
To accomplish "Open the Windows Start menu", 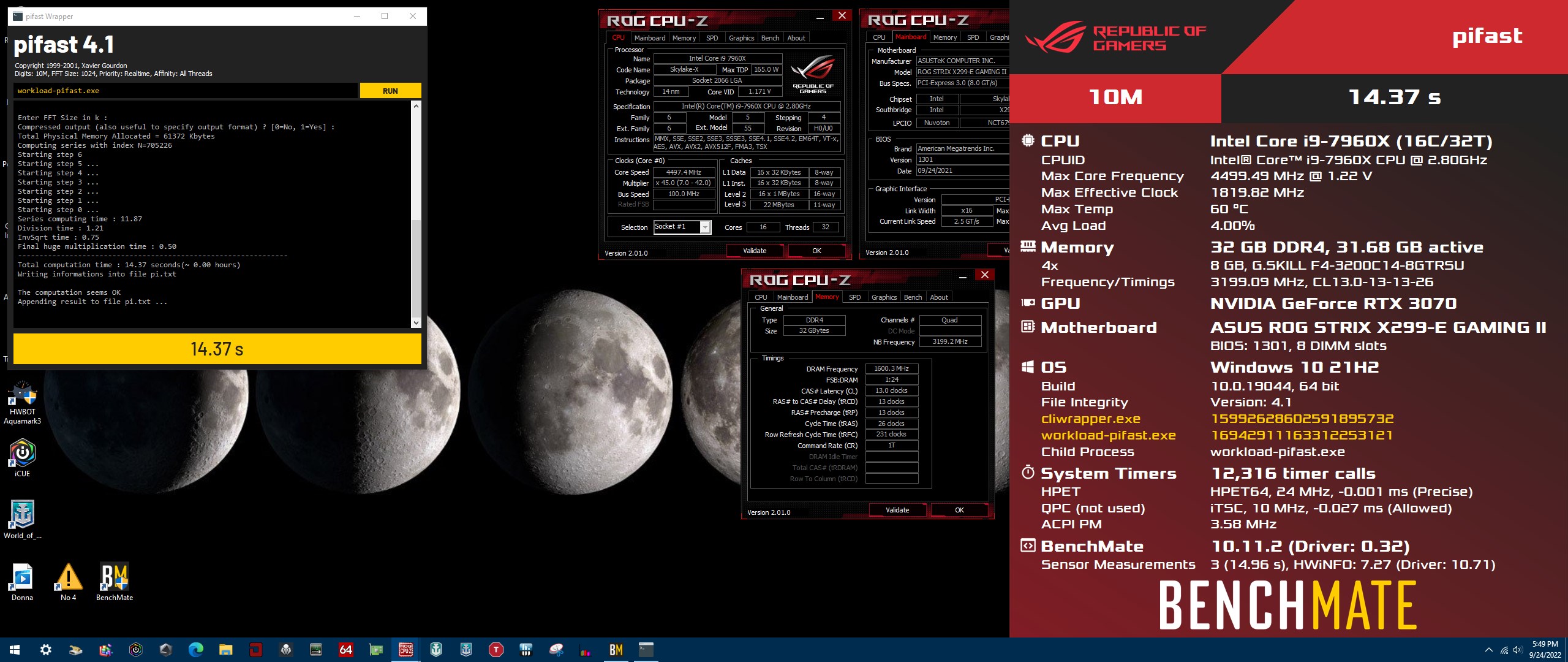I will (x=15, y=650).
